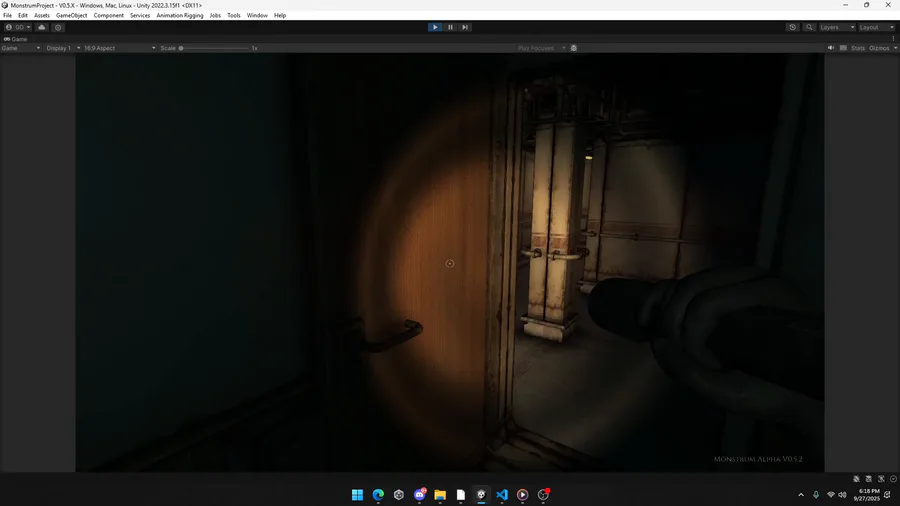Open the Animation Rigging menu
The height and width of the screenshot is (506, 900).
tap(180, 15)
